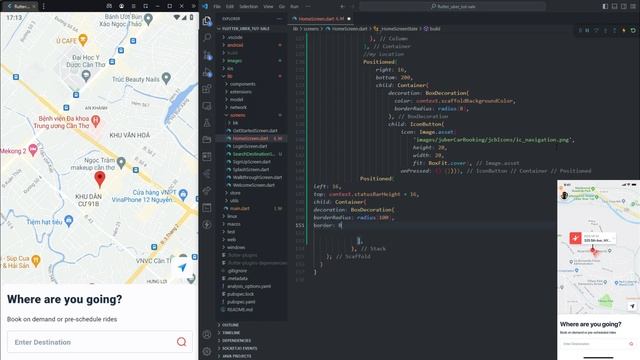Click build in the breadcrumb

[435, 29]
